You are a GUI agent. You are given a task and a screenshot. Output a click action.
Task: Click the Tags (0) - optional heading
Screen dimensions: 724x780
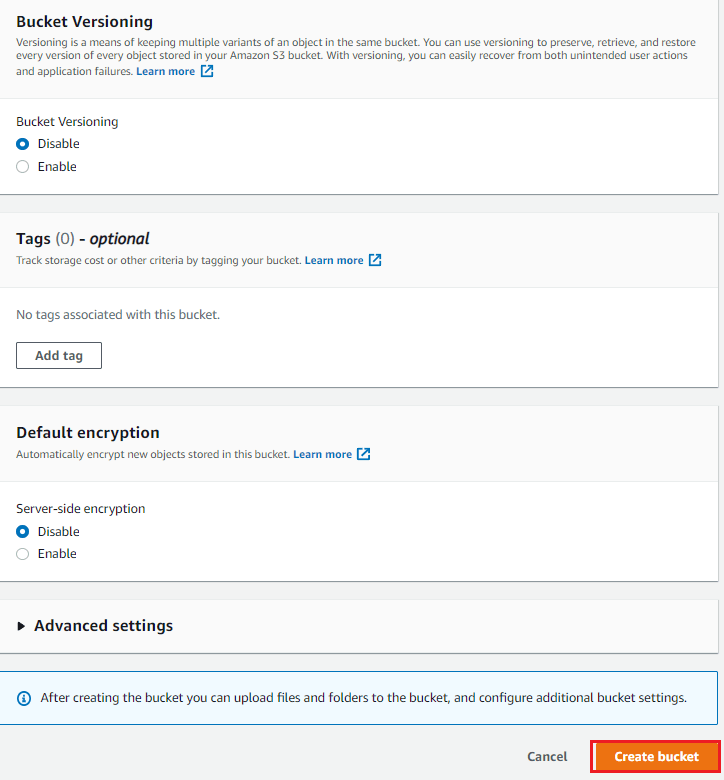83,239
